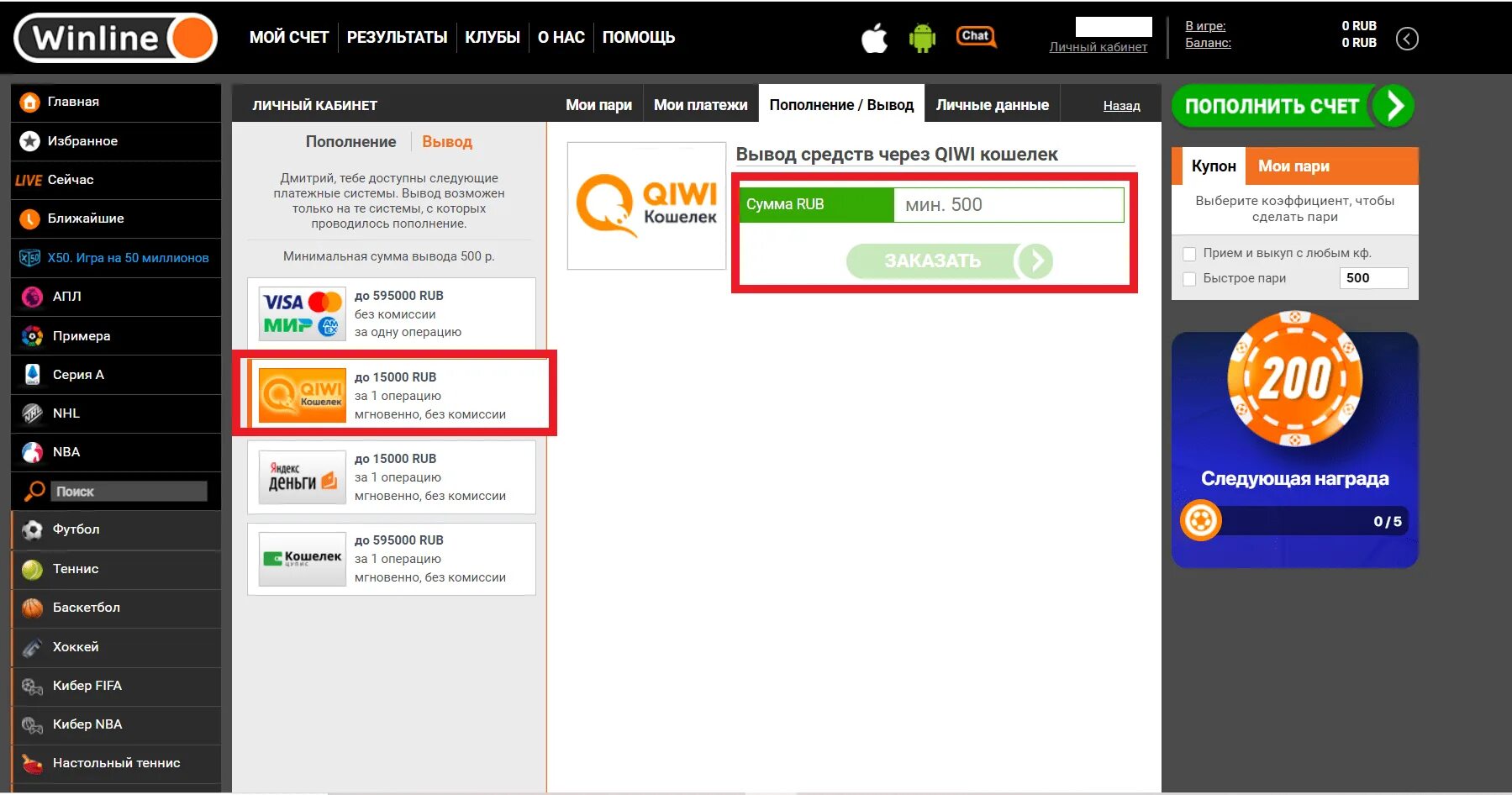Switch to Мои пари tab in cabinet
The width and height of the screenshot is (1512, 795).
[598, 105]
